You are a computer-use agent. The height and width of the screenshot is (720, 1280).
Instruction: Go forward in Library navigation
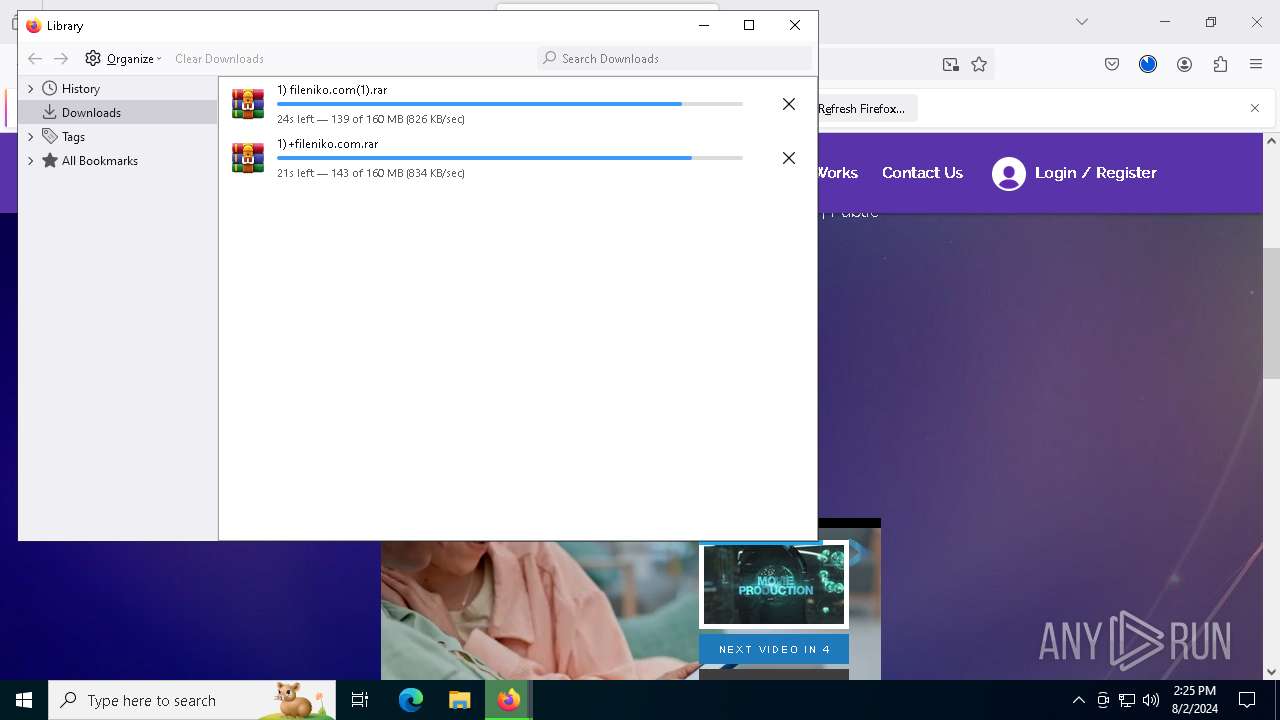tap(61, 59)
